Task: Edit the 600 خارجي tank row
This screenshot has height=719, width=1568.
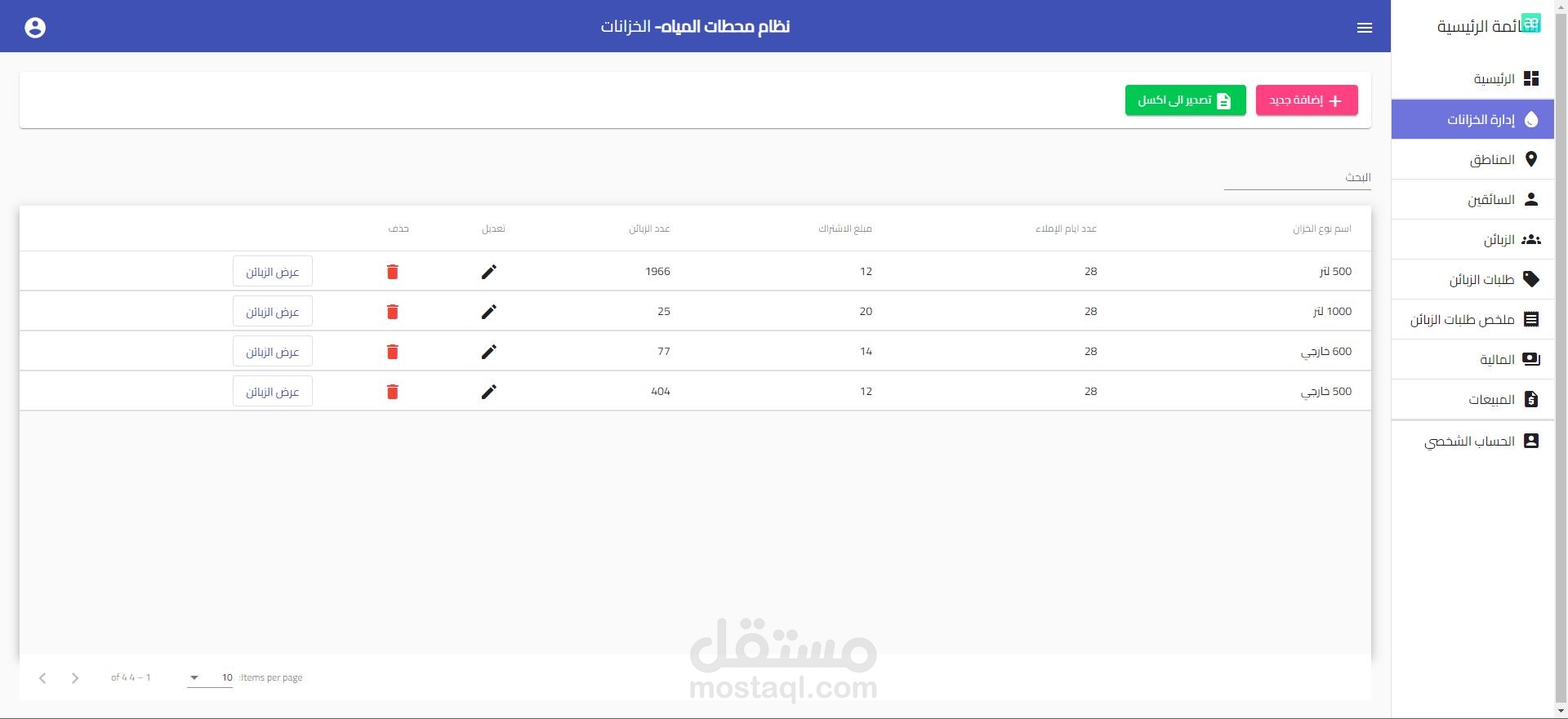Action: click(x=489, y=352)
